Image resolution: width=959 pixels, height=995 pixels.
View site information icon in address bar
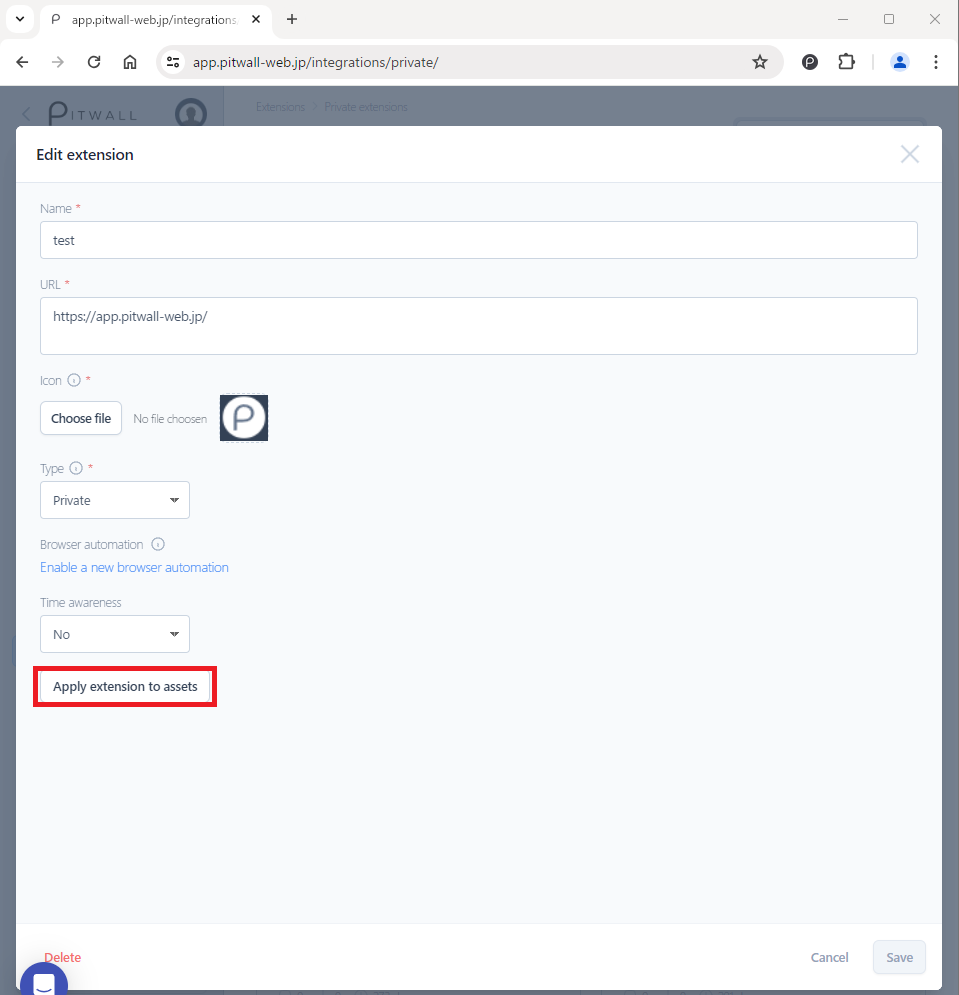pos(172,62)
